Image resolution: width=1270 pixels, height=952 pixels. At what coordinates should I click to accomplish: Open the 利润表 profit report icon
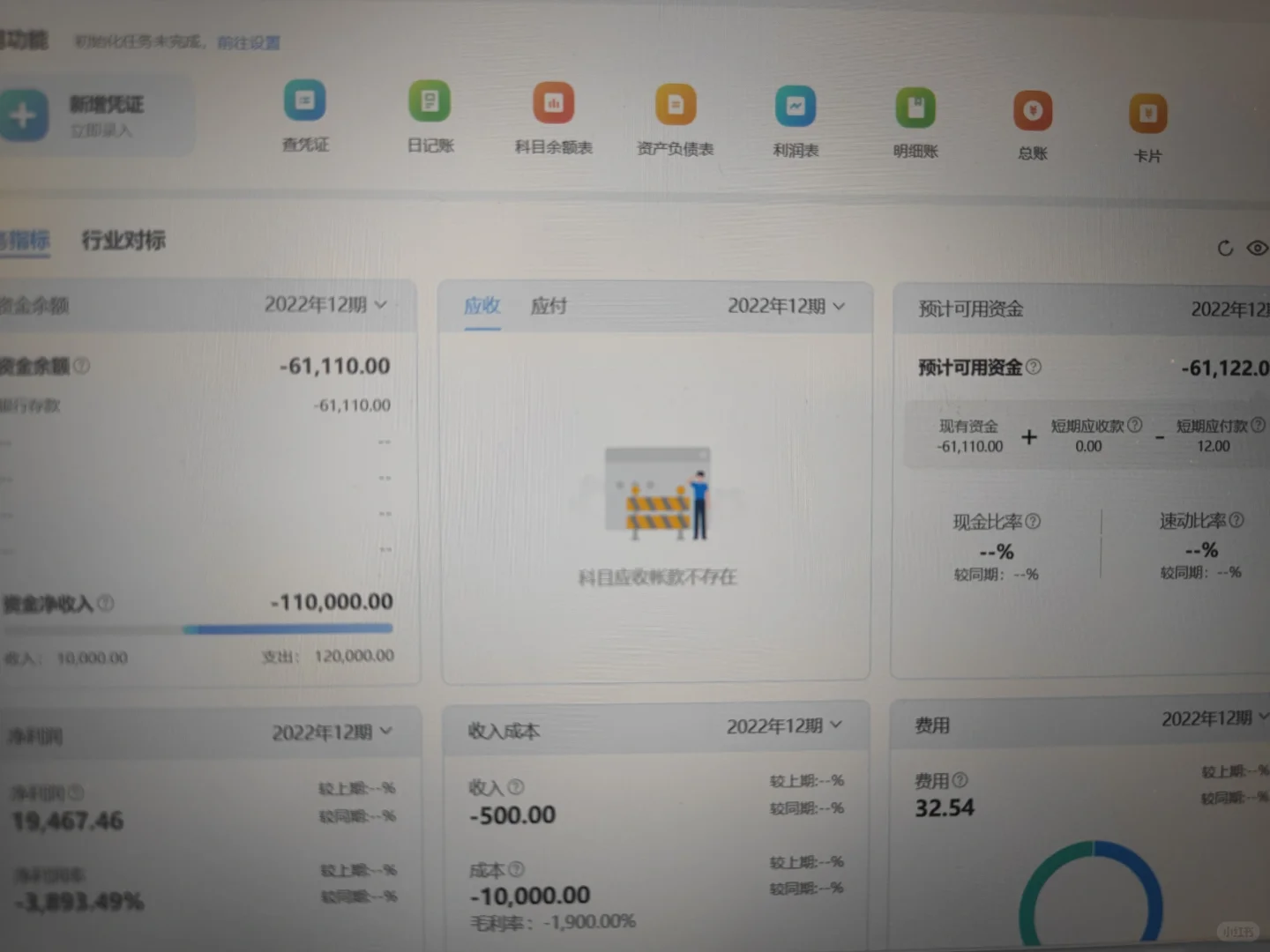coord(795,106)
